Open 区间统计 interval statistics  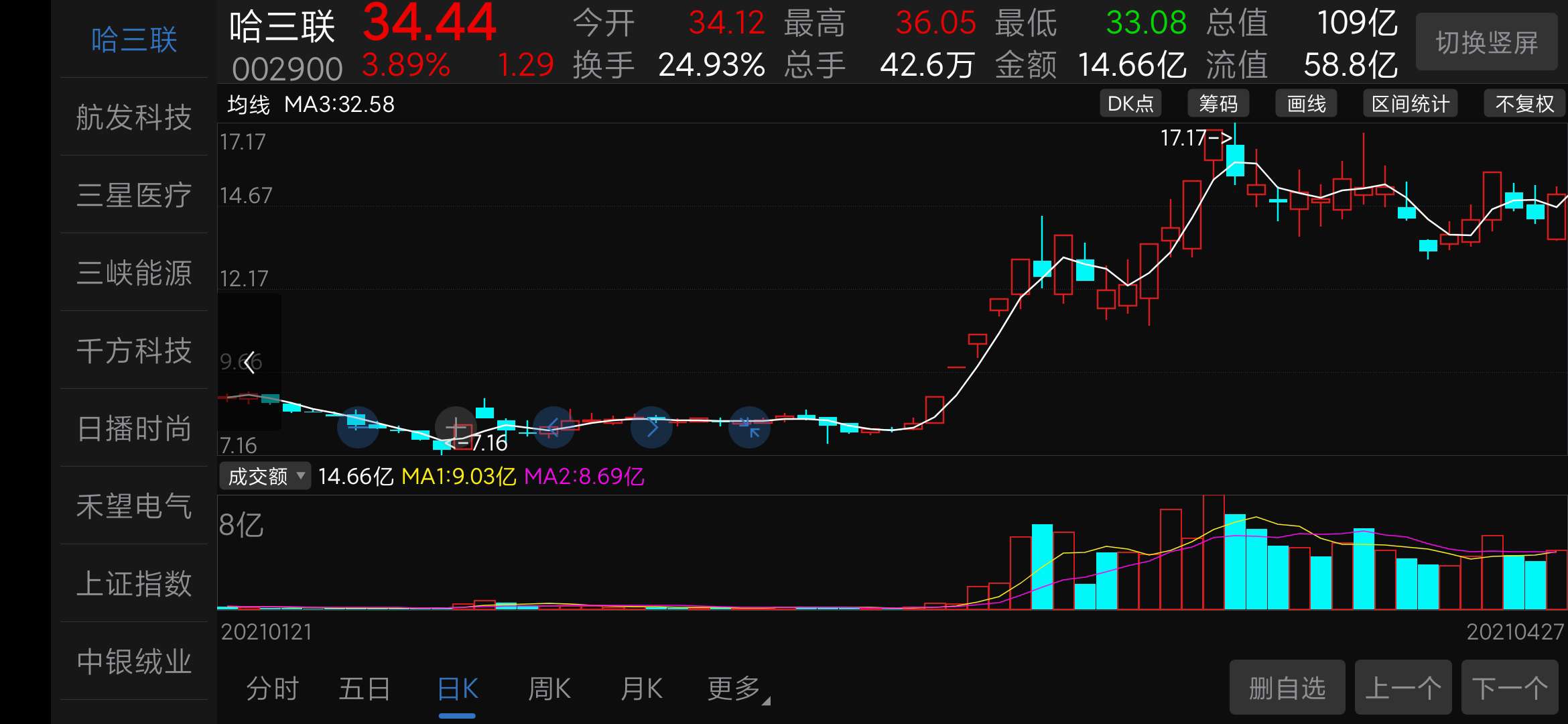click(1410, 104)
